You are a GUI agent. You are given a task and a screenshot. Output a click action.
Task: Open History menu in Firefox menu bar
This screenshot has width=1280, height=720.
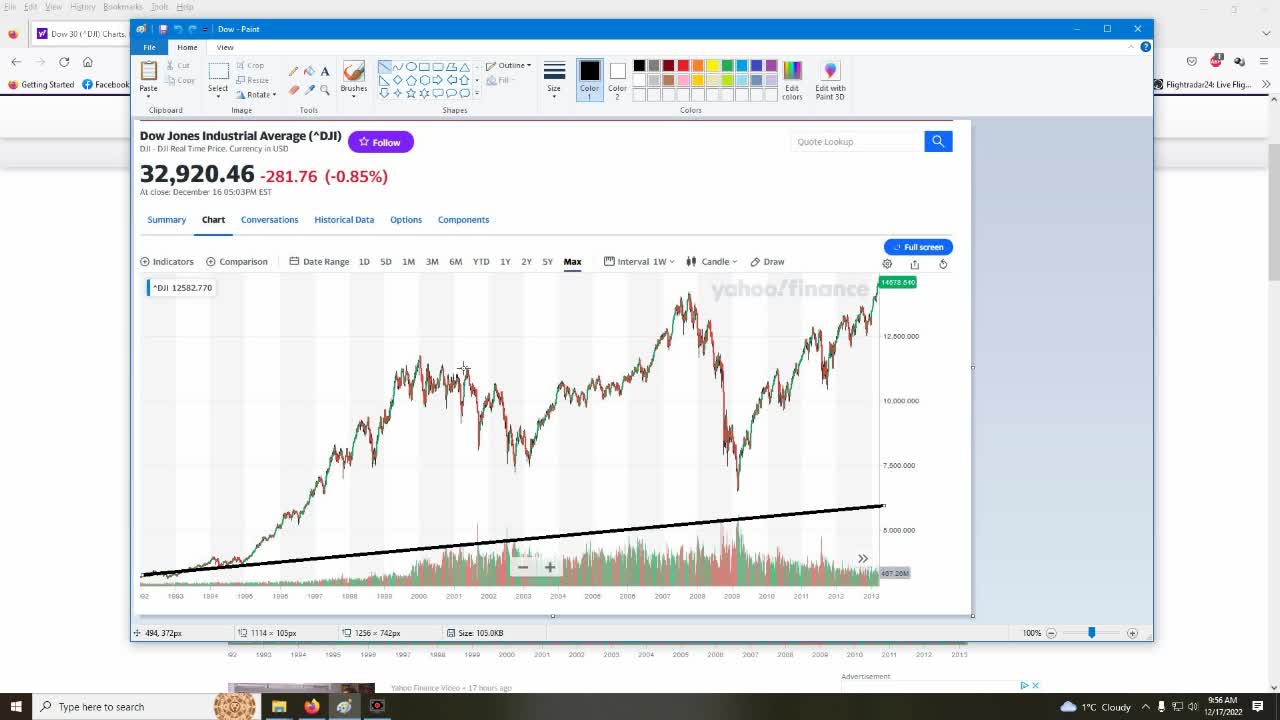(82, 7)
